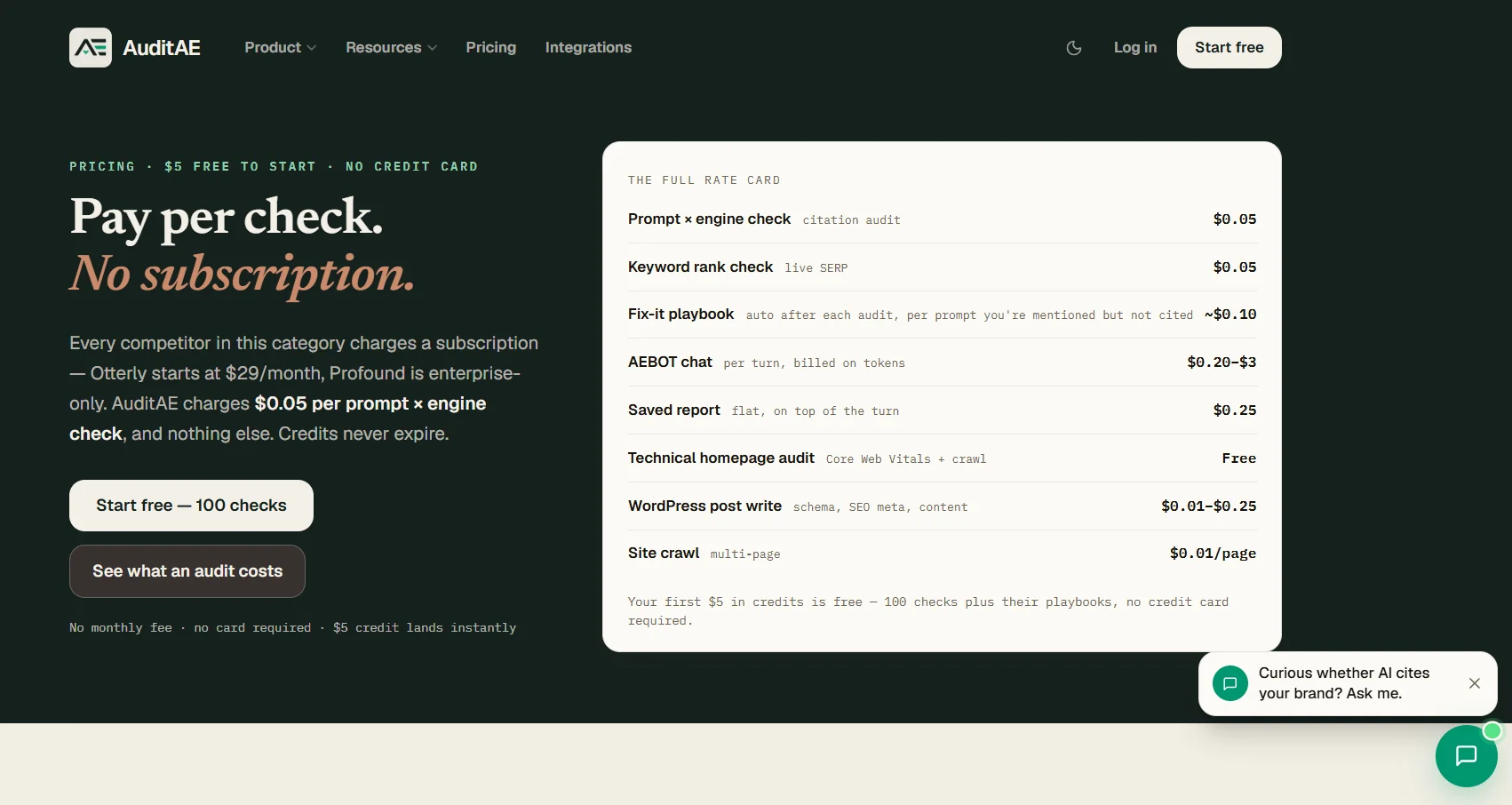Click See what an audit costs
This screenshot has width=1512, height=805.
pos(187,571)
